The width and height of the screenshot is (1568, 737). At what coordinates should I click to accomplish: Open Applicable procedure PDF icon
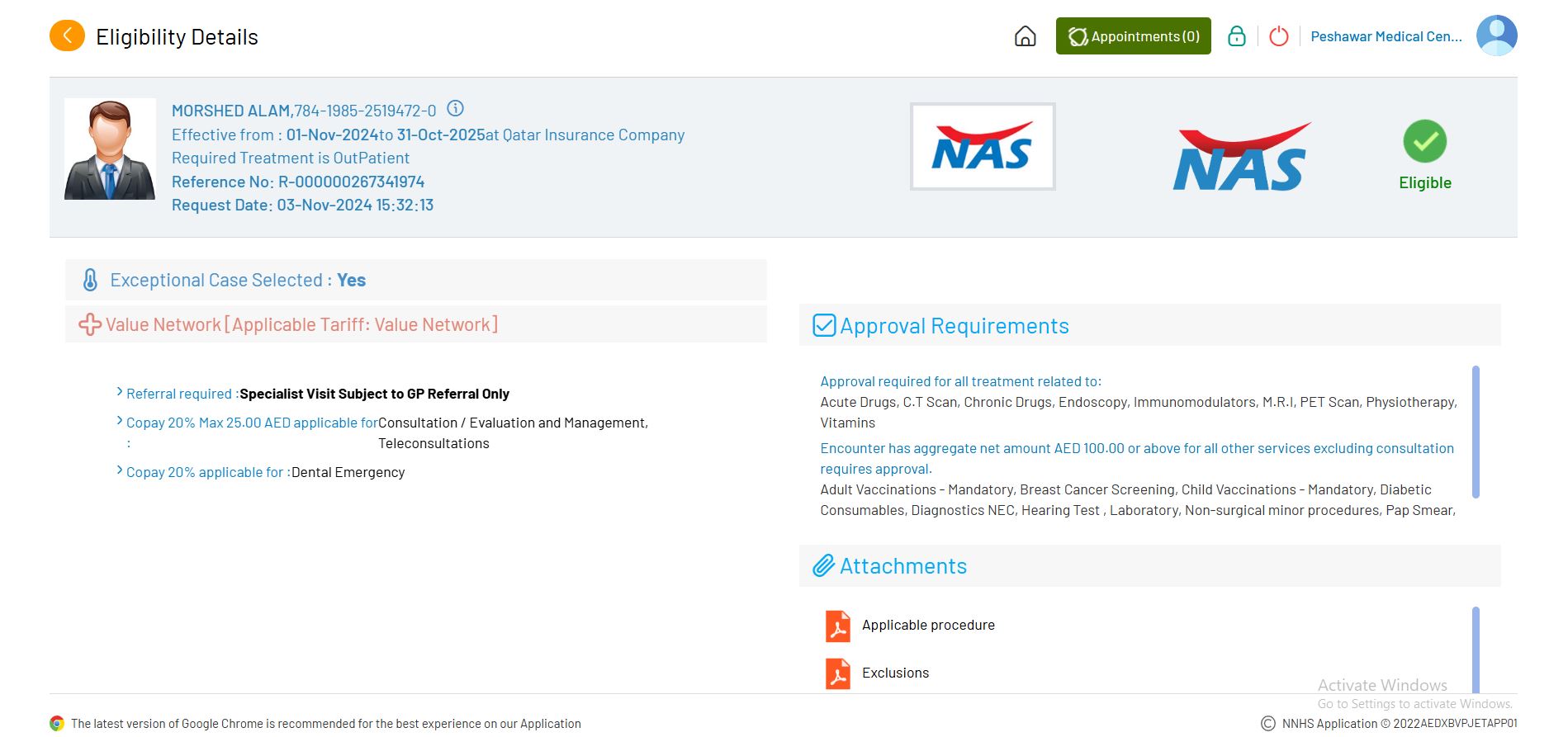pos(837,626)
